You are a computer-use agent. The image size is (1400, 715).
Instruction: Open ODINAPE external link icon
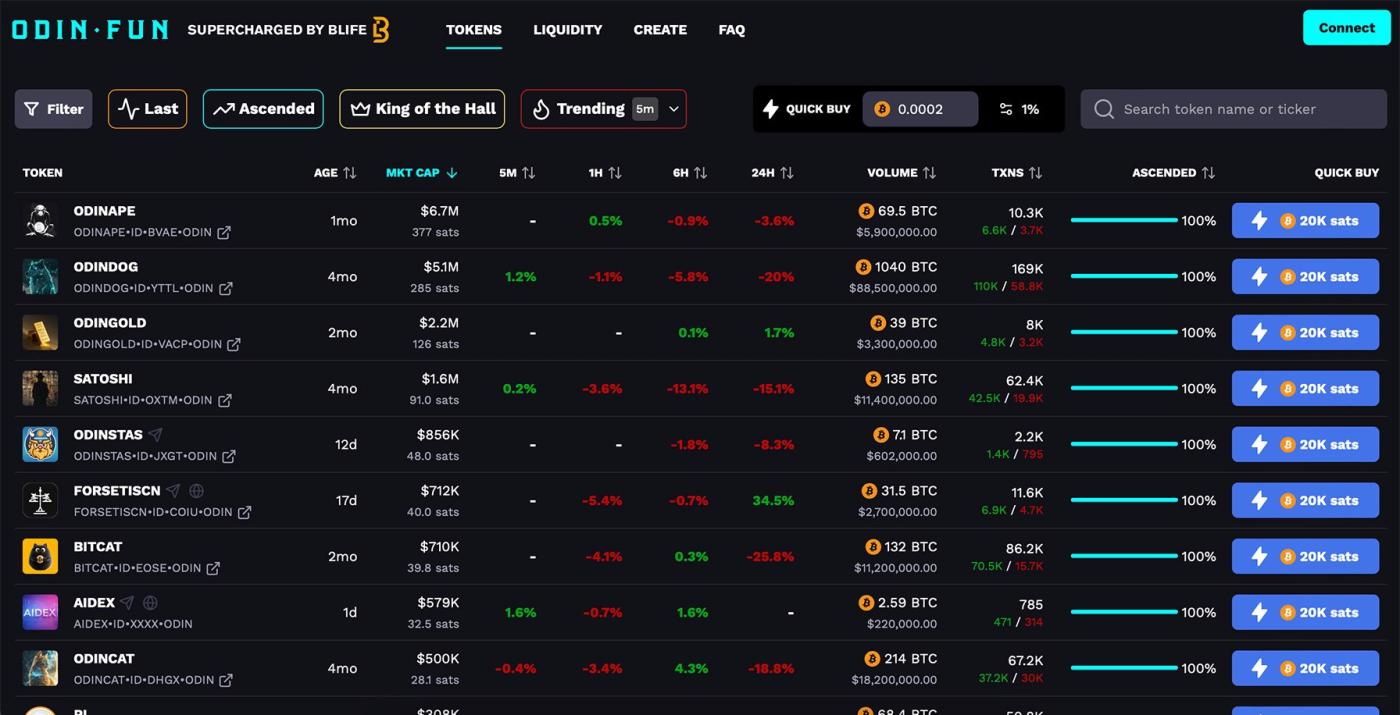click(222, 232)
